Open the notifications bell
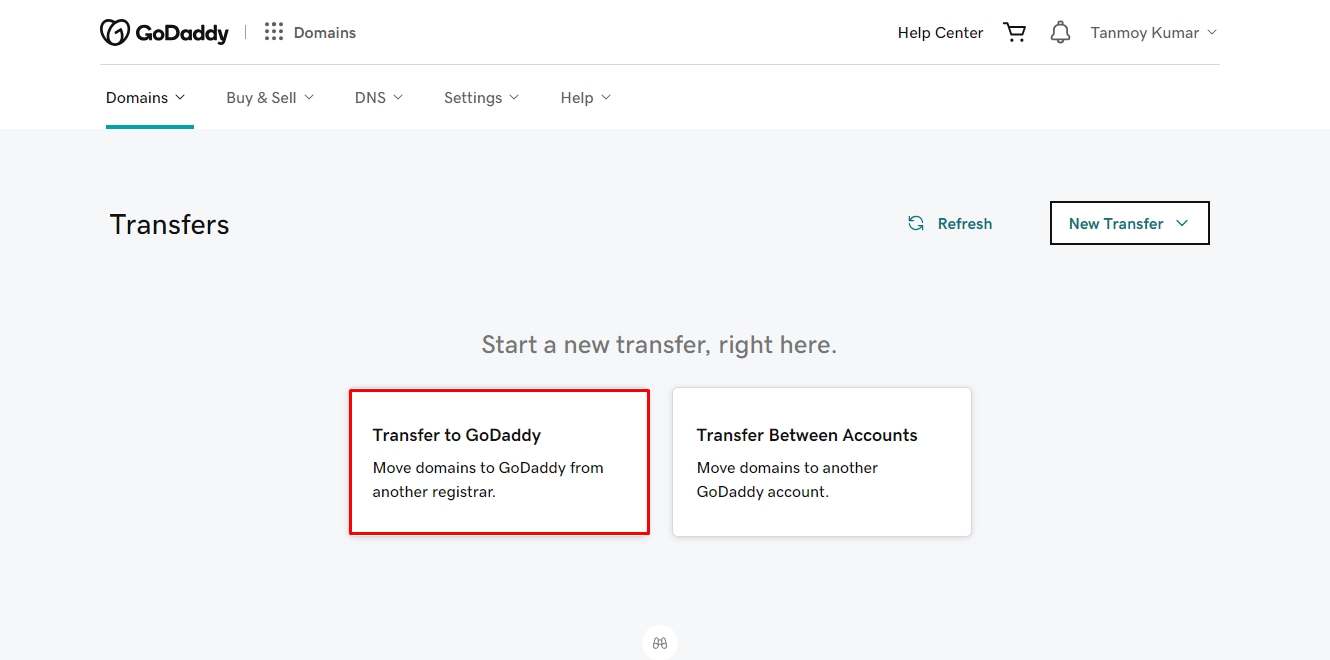The image size is (1330, 660). click(1060, 33)
